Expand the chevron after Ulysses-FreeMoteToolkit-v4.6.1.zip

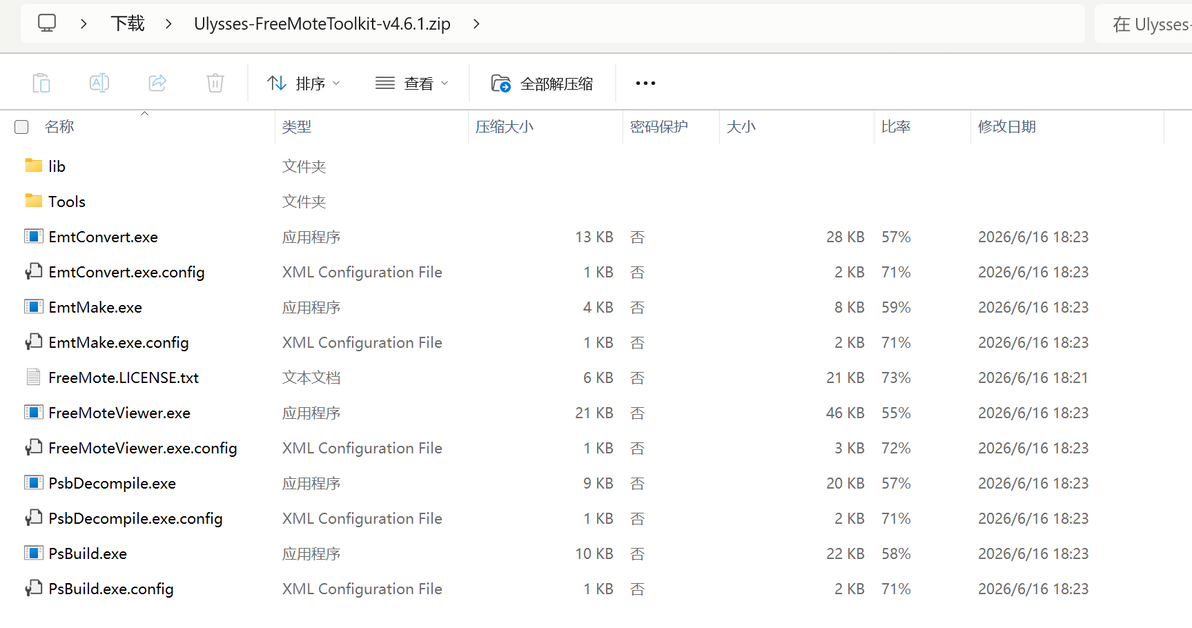[x=476, y=24]
